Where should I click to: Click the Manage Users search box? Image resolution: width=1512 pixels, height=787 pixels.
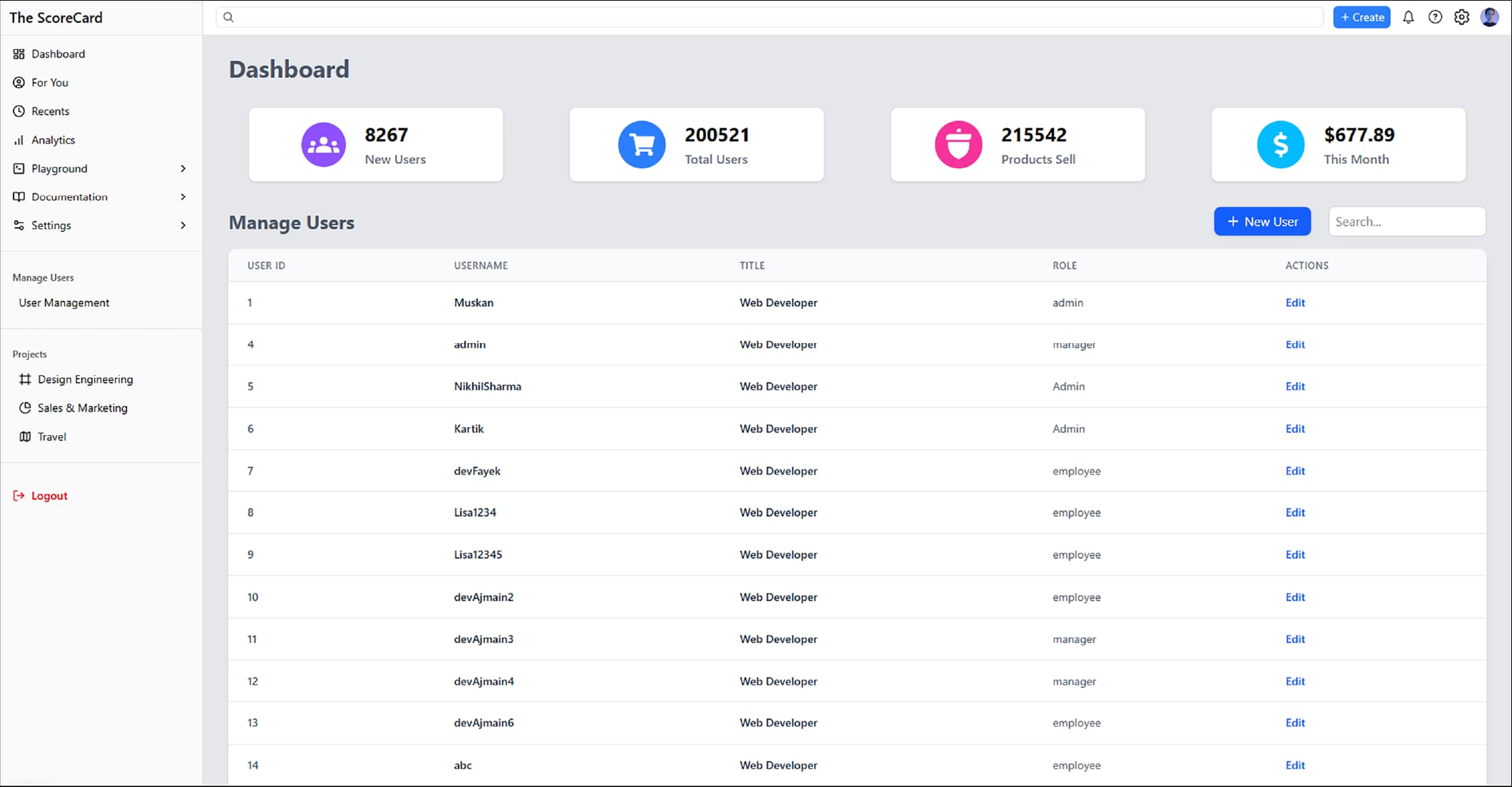[x=1407, y=222]
